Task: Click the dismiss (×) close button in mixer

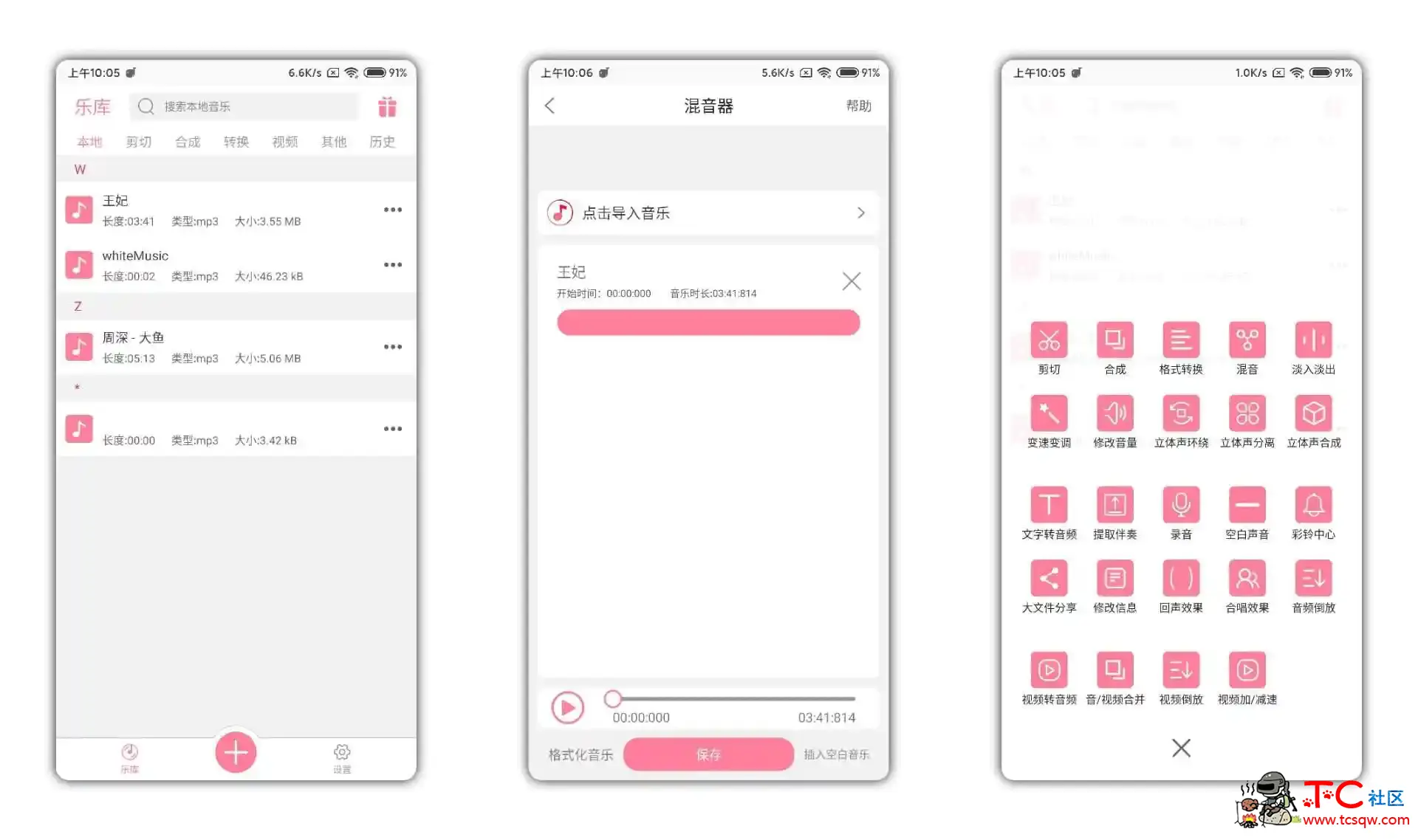Action: pos(850,280)
